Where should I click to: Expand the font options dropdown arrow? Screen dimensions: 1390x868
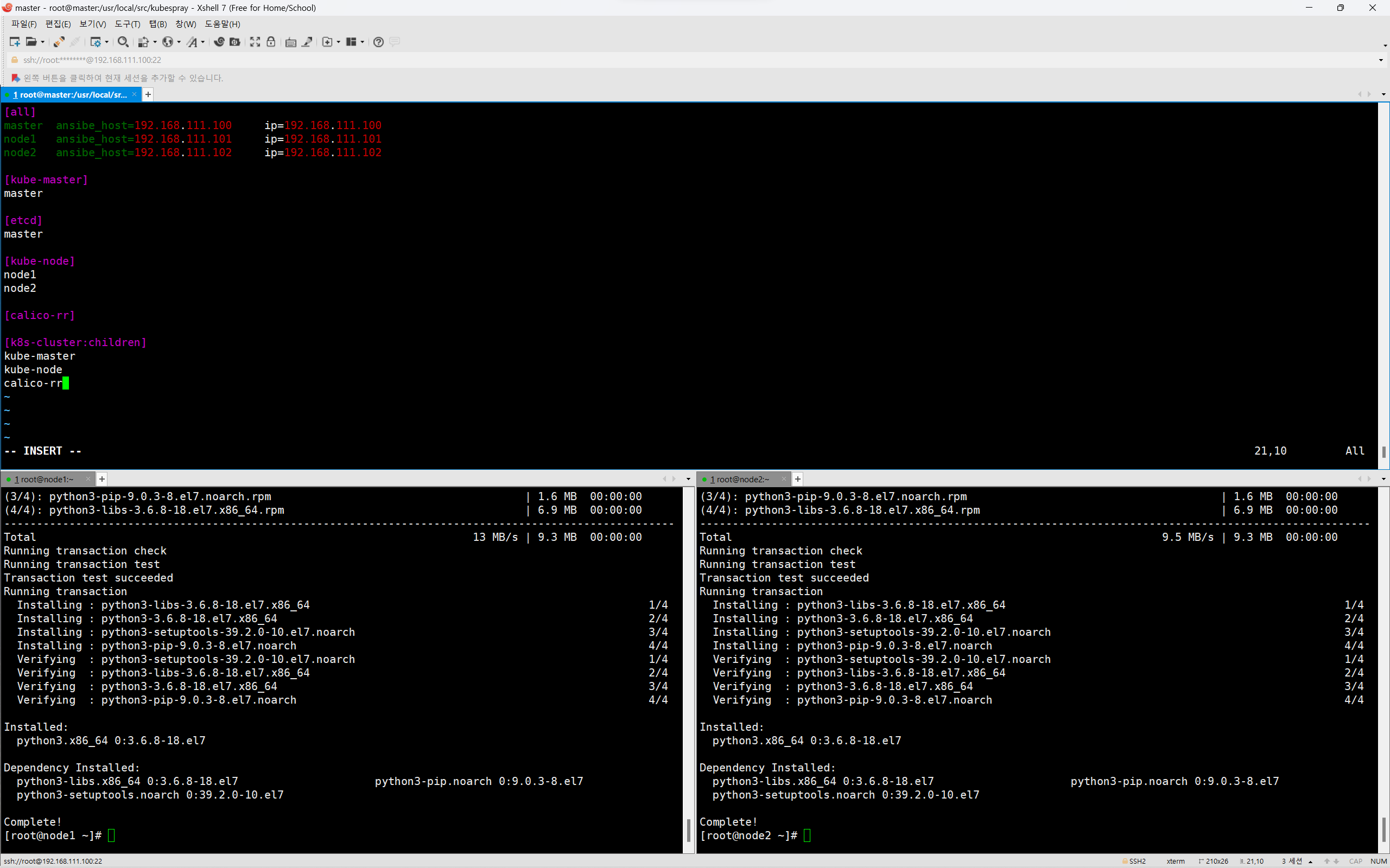[x=203, y=42]
